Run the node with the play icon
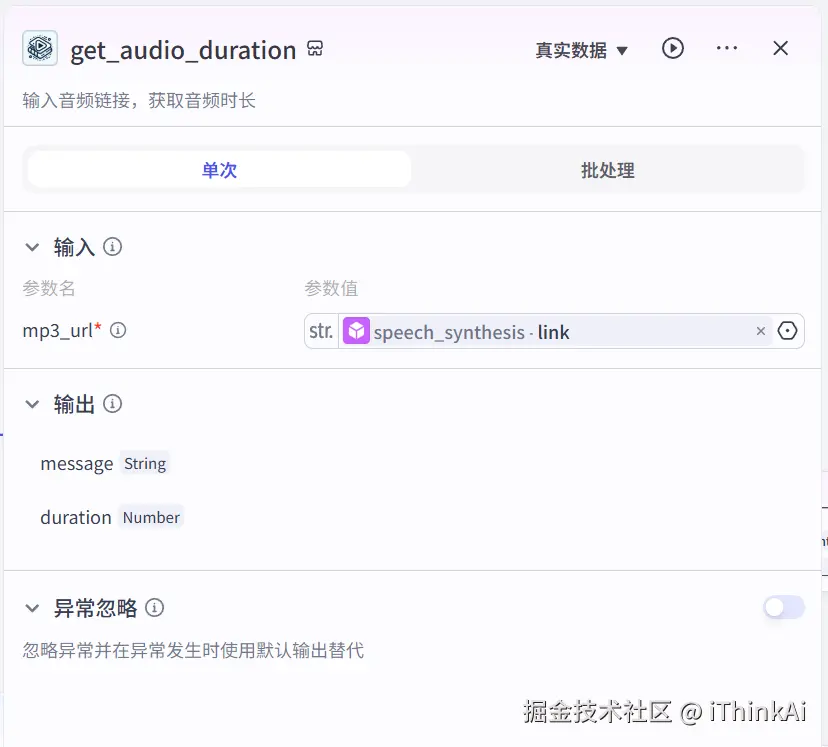This screenshot has width=828, height=747. (x=672, y=47)
